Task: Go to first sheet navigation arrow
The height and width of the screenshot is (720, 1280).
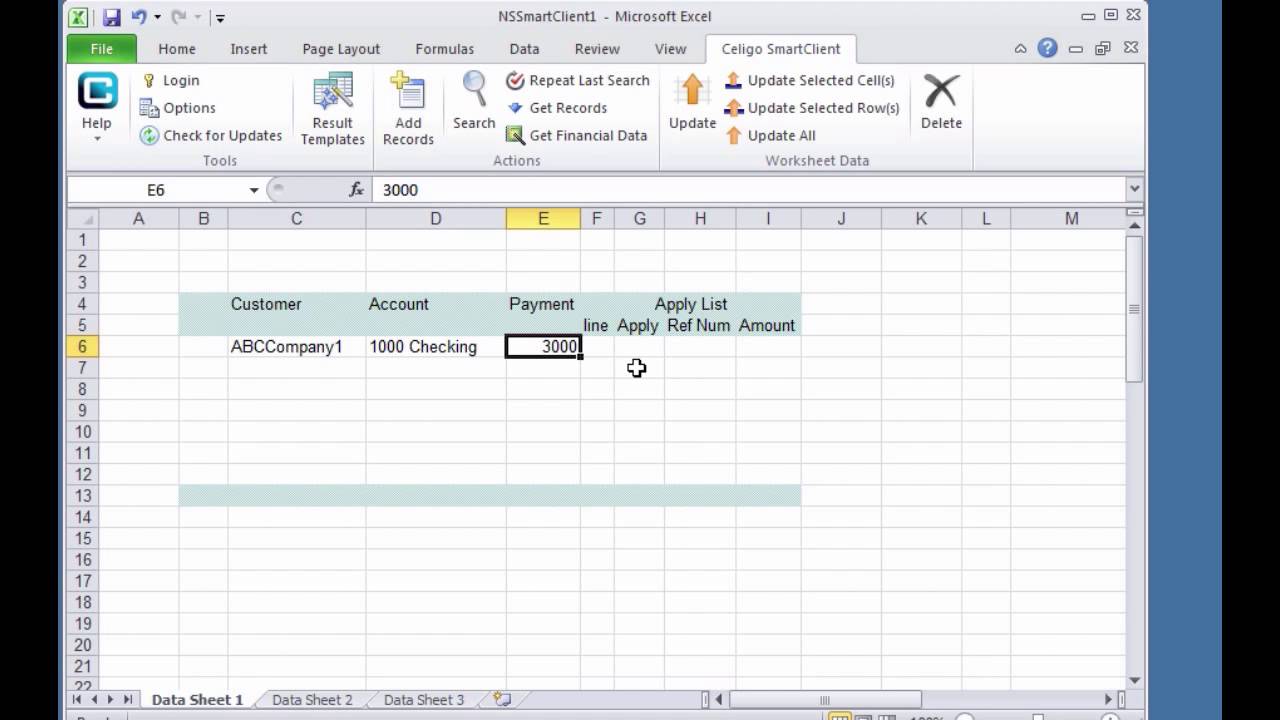Action: [x=77, y=700]
